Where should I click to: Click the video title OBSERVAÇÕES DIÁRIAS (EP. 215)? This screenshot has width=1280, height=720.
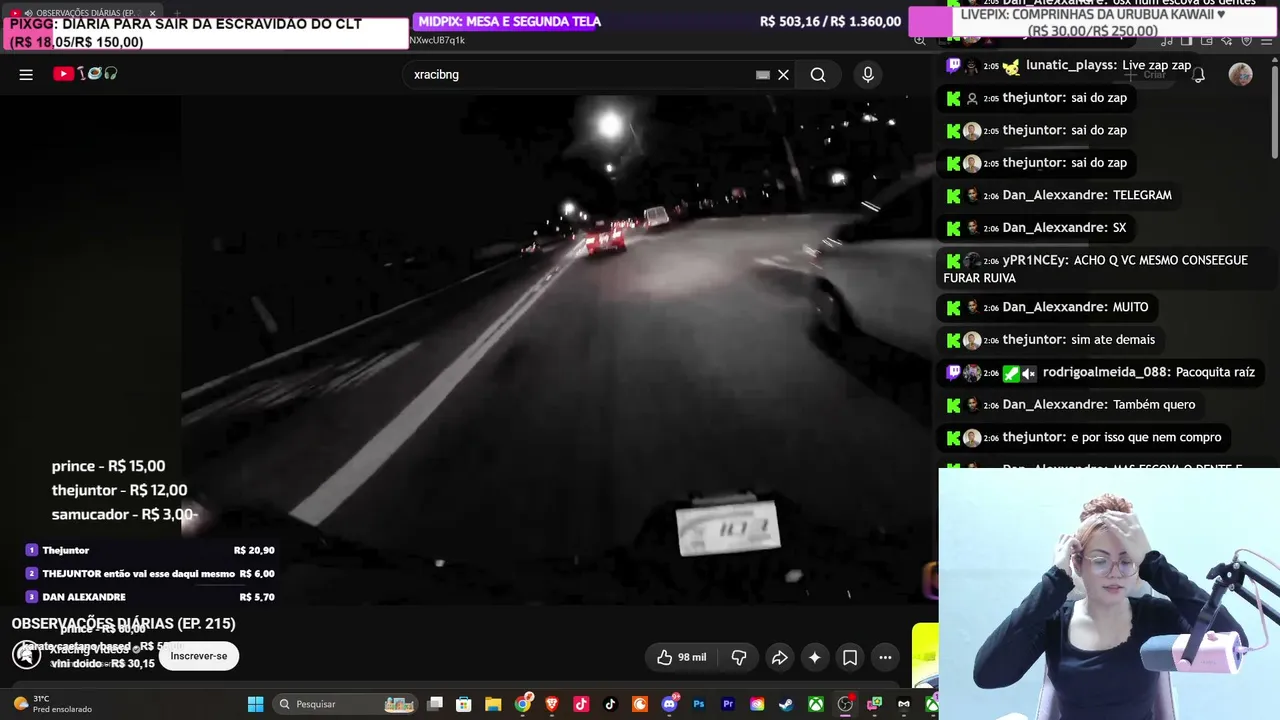pos(124,624)
